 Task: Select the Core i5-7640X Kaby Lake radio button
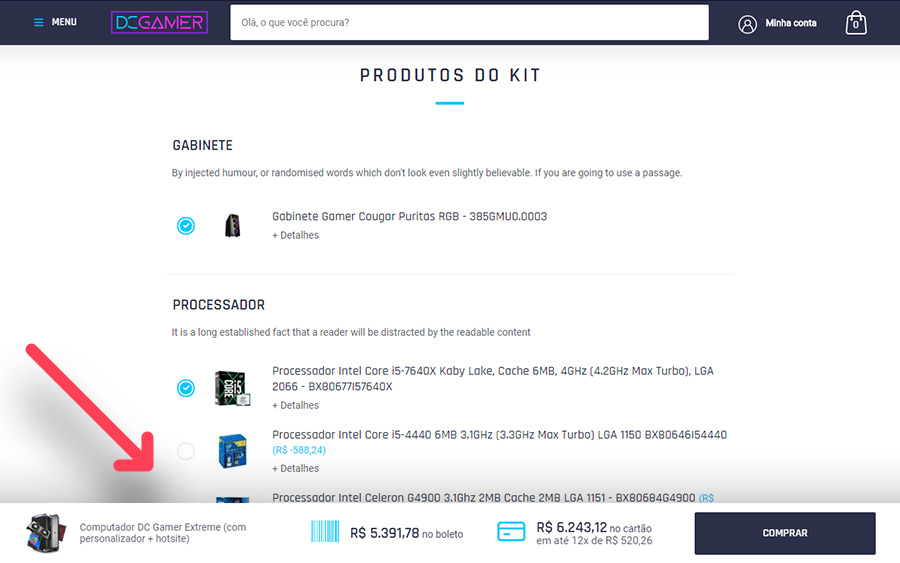[x=185, y=388]
